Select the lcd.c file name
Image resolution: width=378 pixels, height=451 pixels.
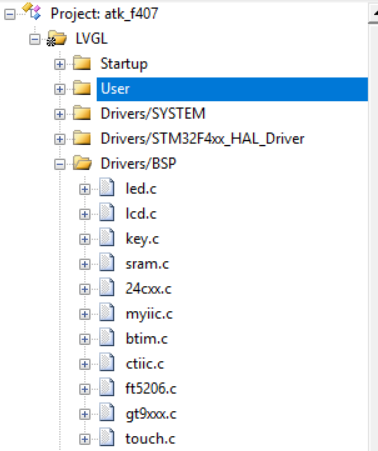141,214
